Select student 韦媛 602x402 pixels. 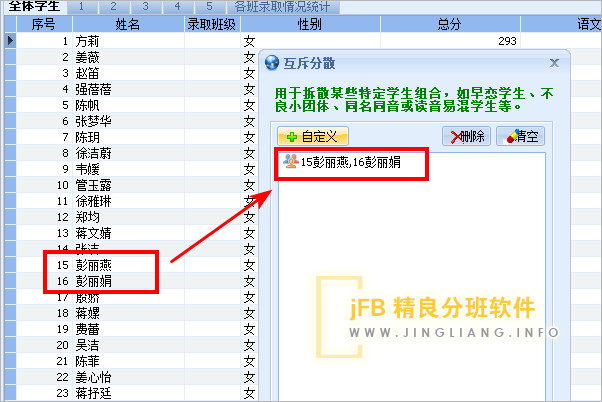pyautogui.click(x=87, y=169)
